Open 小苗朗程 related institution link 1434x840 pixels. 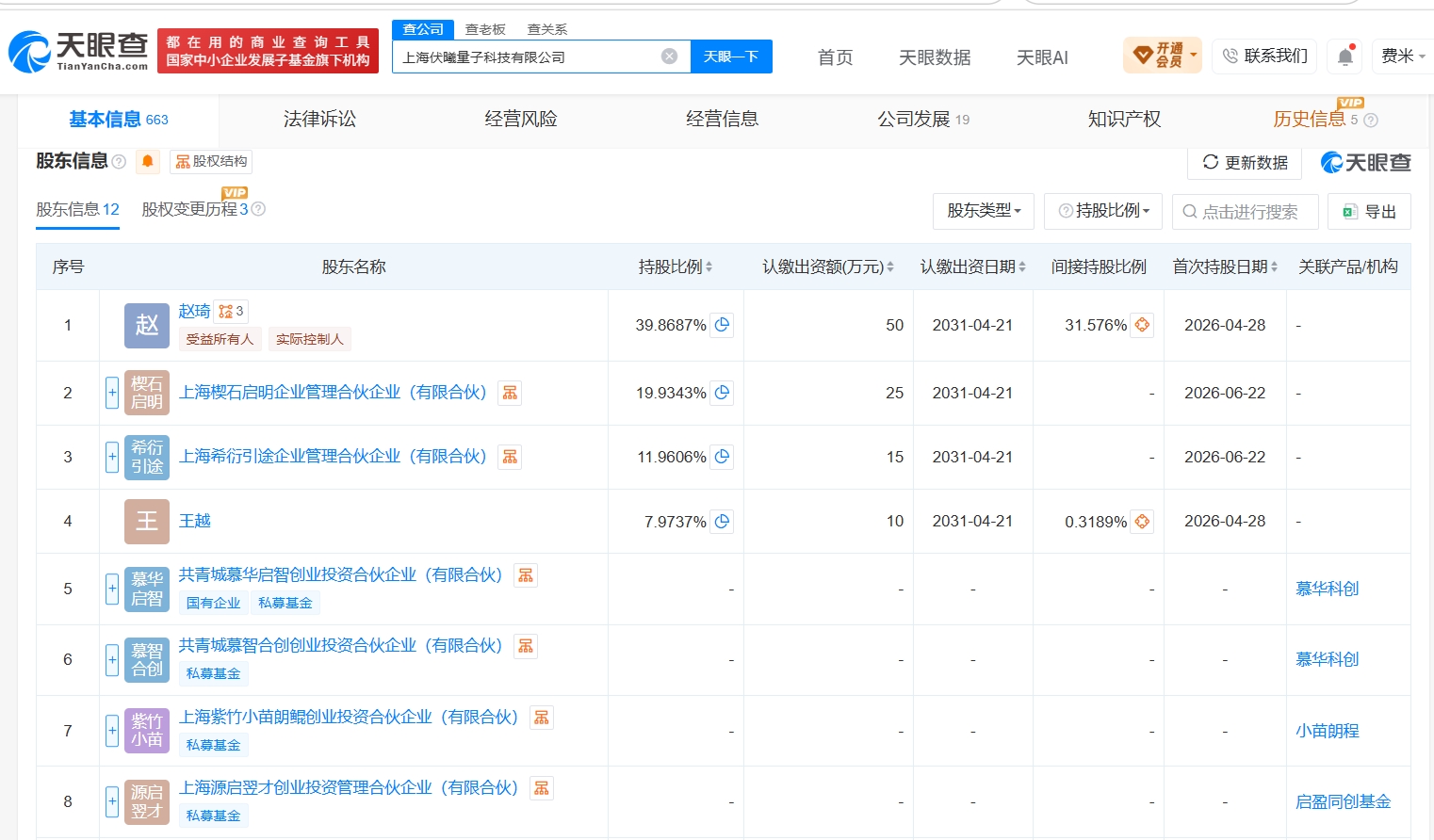click(1328, 731)
